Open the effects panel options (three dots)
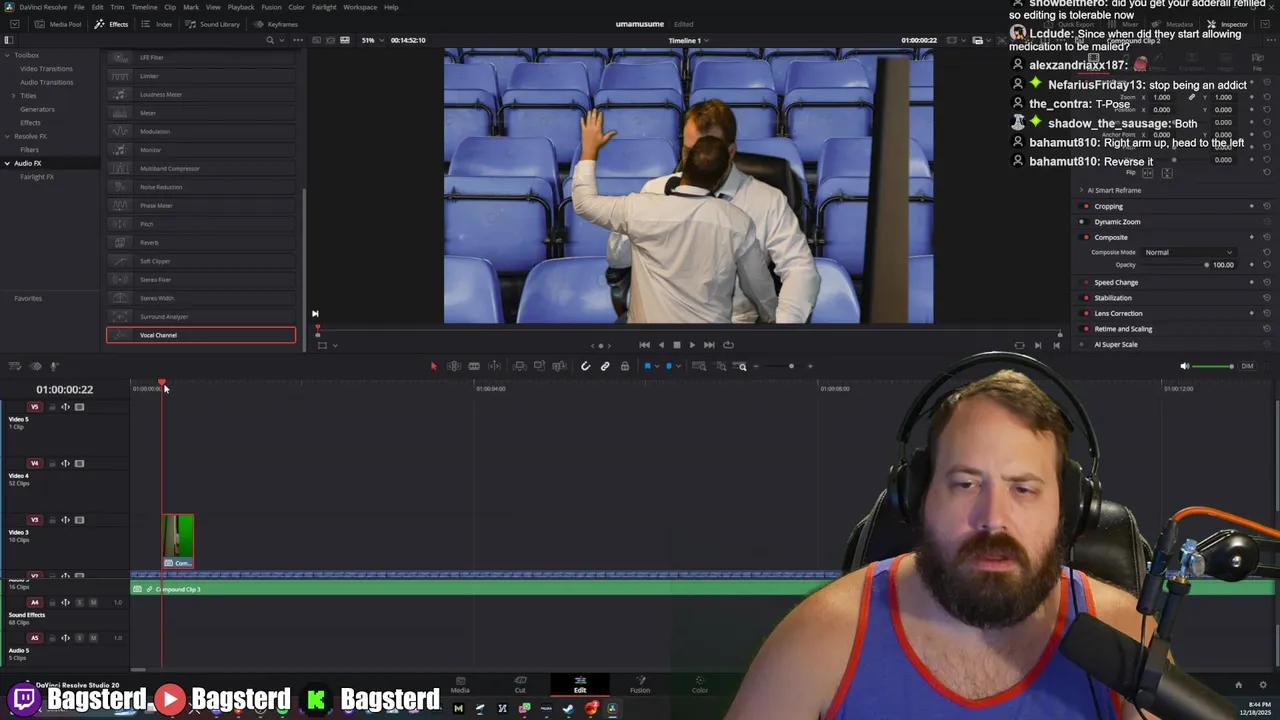1280x720 pixels. pyautogui.click(x=296, y=40)
